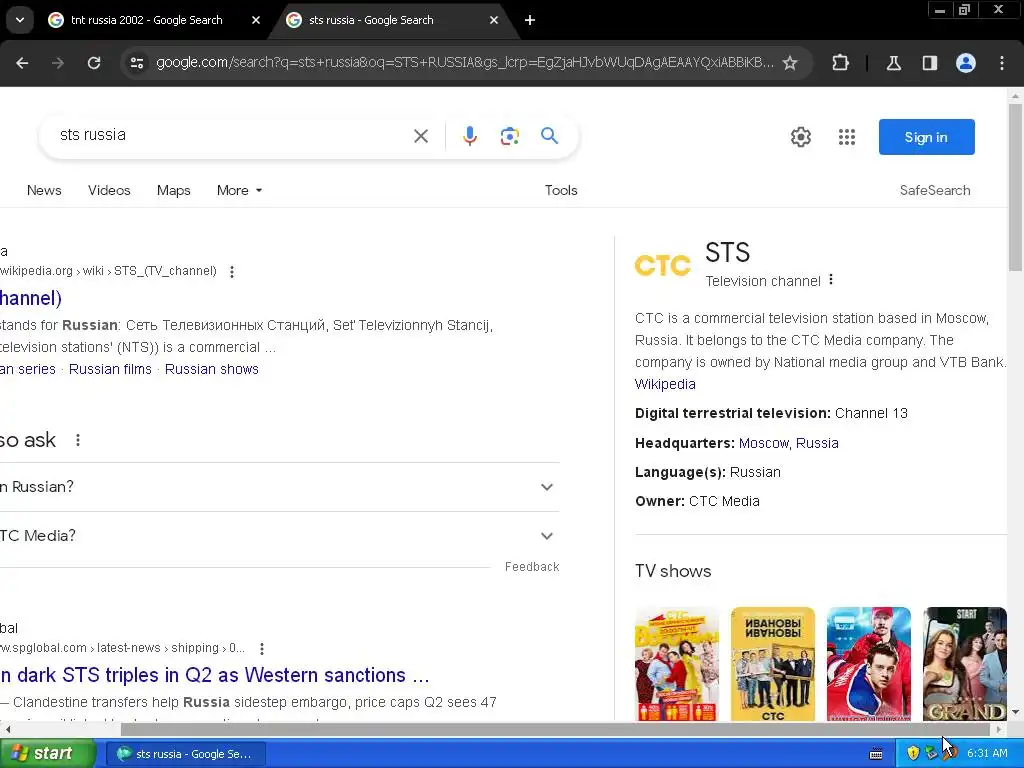This screenshot has height=768, width=1024.
Task: Open the Wikipedia link in knowledge panel
Action: click(665, 384)
